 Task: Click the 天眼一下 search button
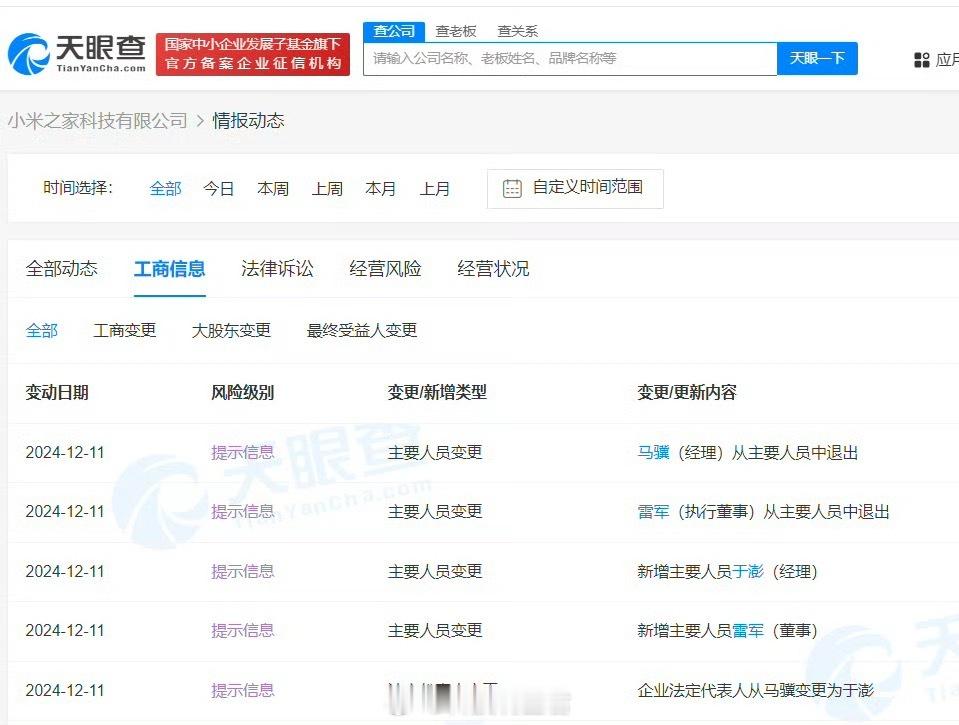point(817,59)
